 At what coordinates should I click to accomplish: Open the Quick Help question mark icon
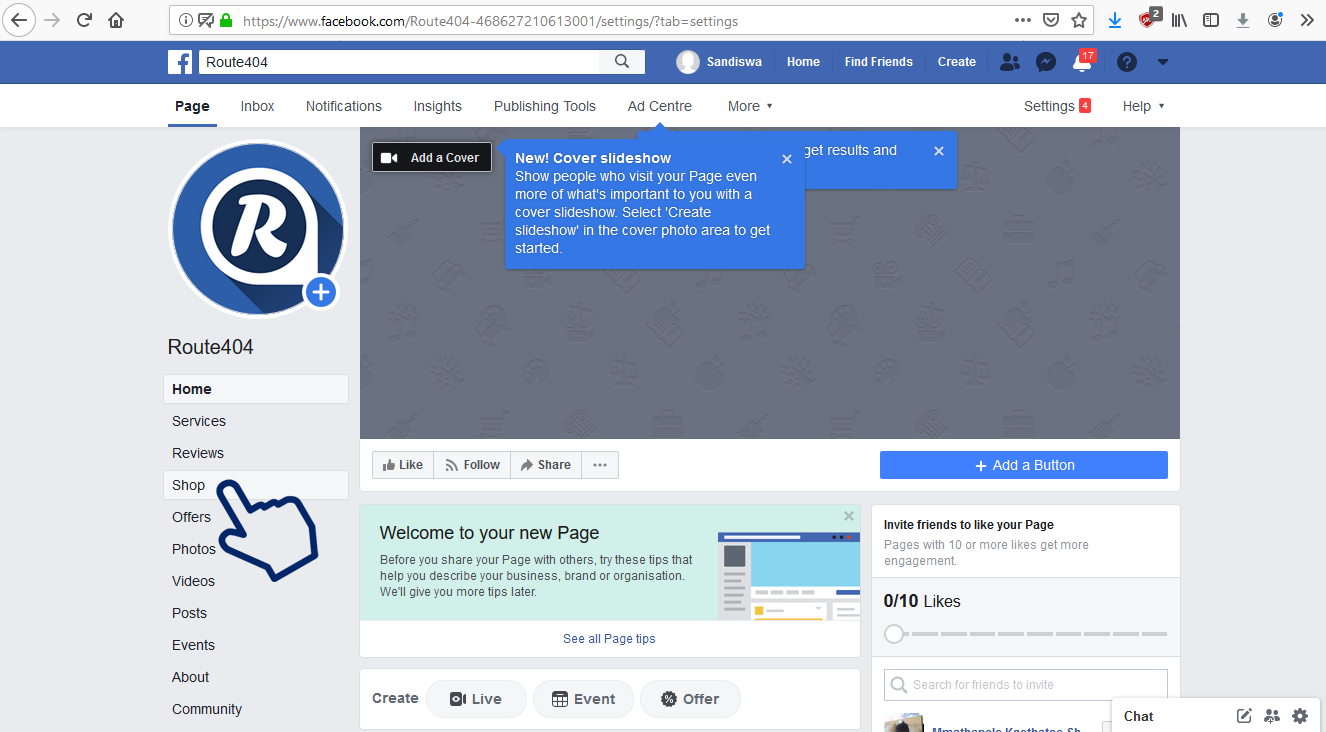click(1127, 62)
